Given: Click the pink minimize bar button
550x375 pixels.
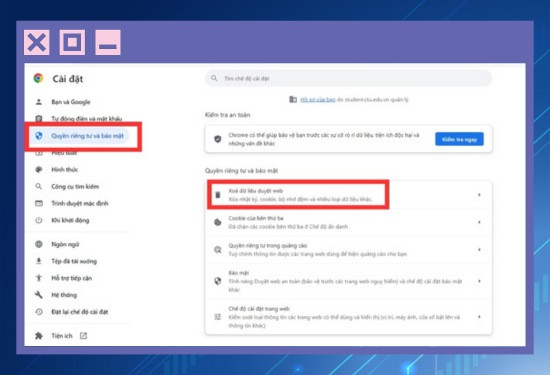Looking at the screenshot, I should pos(108,42).
